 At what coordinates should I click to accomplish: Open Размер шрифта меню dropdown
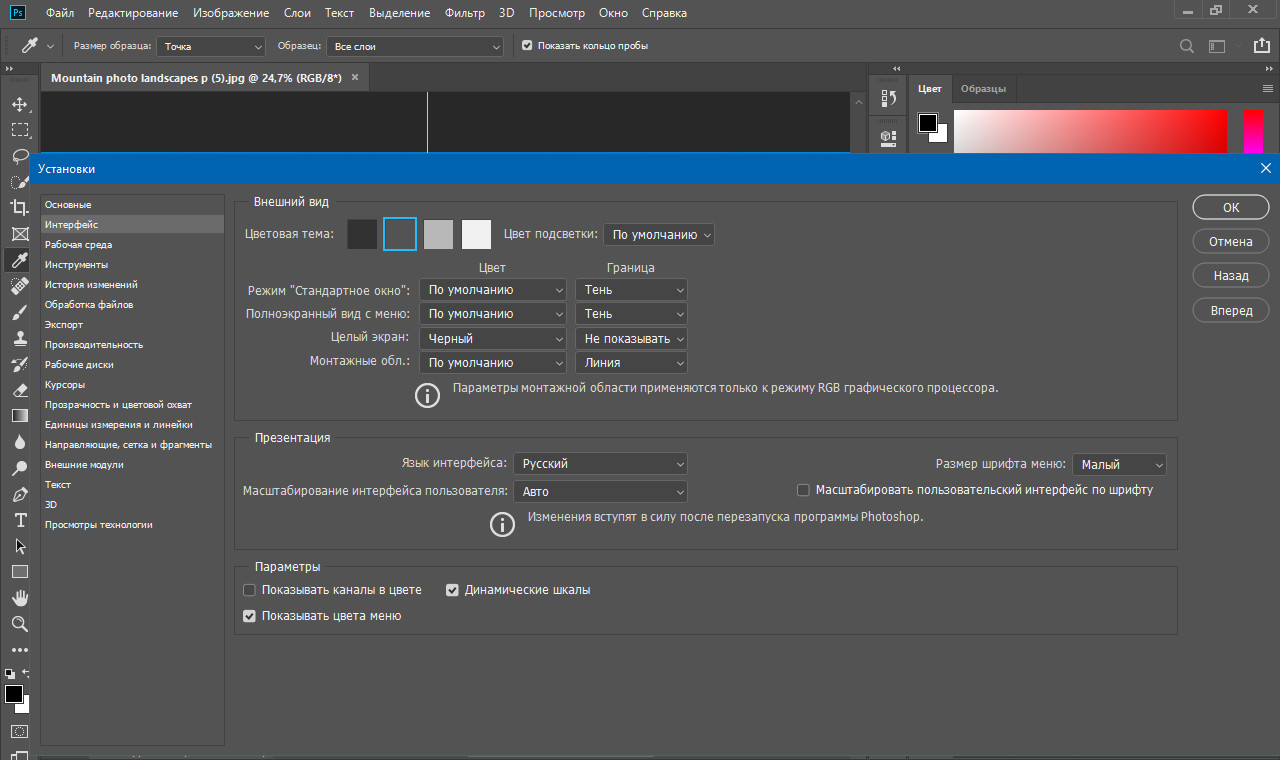(x=1119, y=465)
